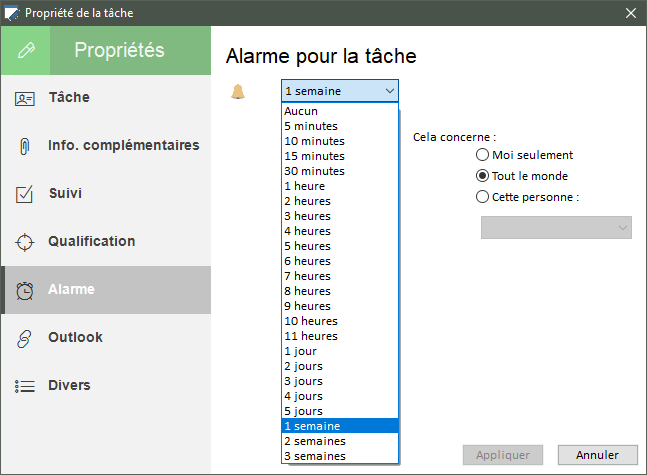
Task: Open the Info. complémentaires section
Action: tap(106, 146)
